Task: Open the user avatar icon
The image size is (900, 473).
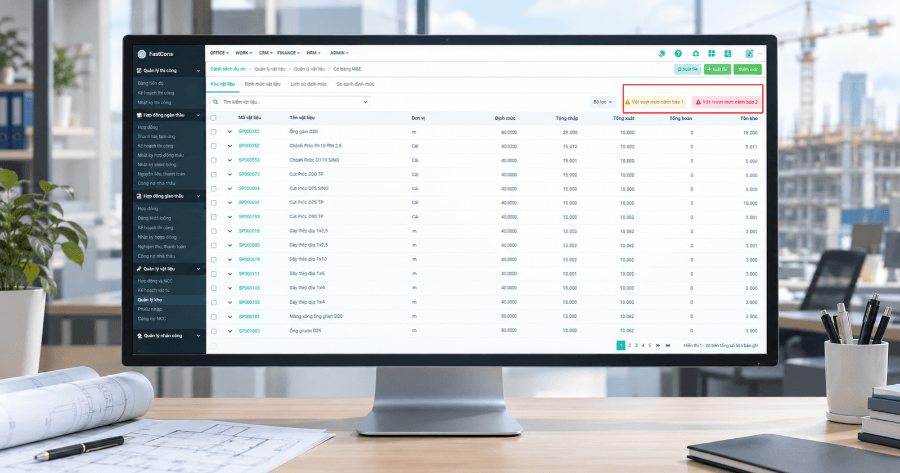Action: click(749, 53)
